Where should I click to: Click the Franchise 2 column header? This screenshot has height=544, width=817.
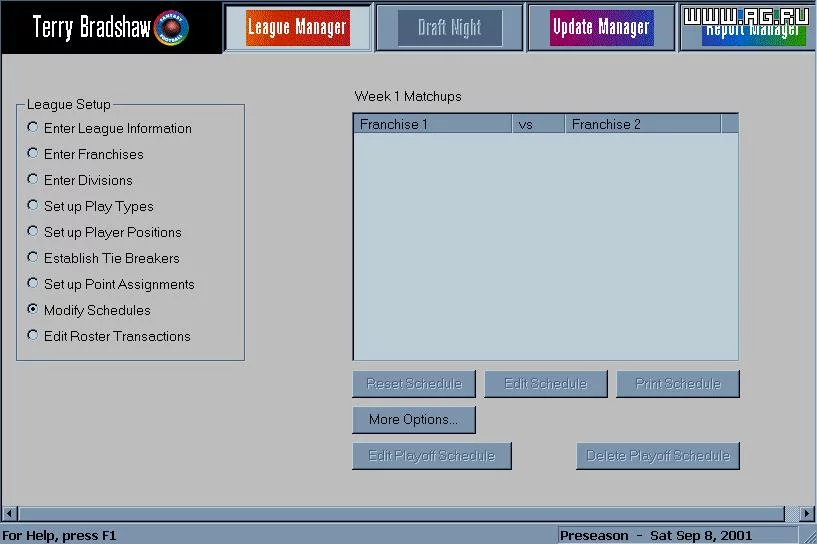click(643, 124)
